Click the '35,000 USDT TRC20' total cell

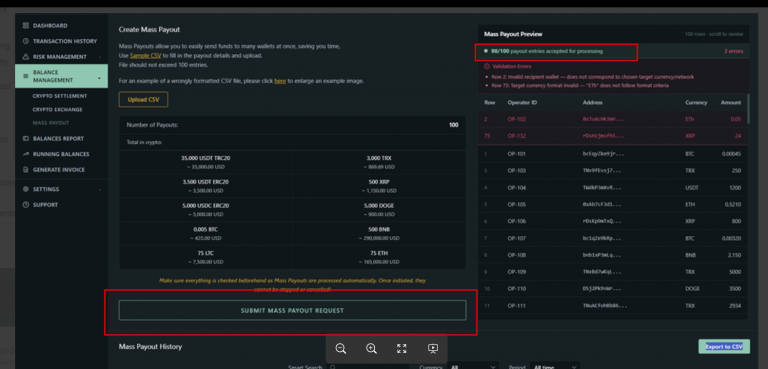pyautogui.click(x=205, y=162)
